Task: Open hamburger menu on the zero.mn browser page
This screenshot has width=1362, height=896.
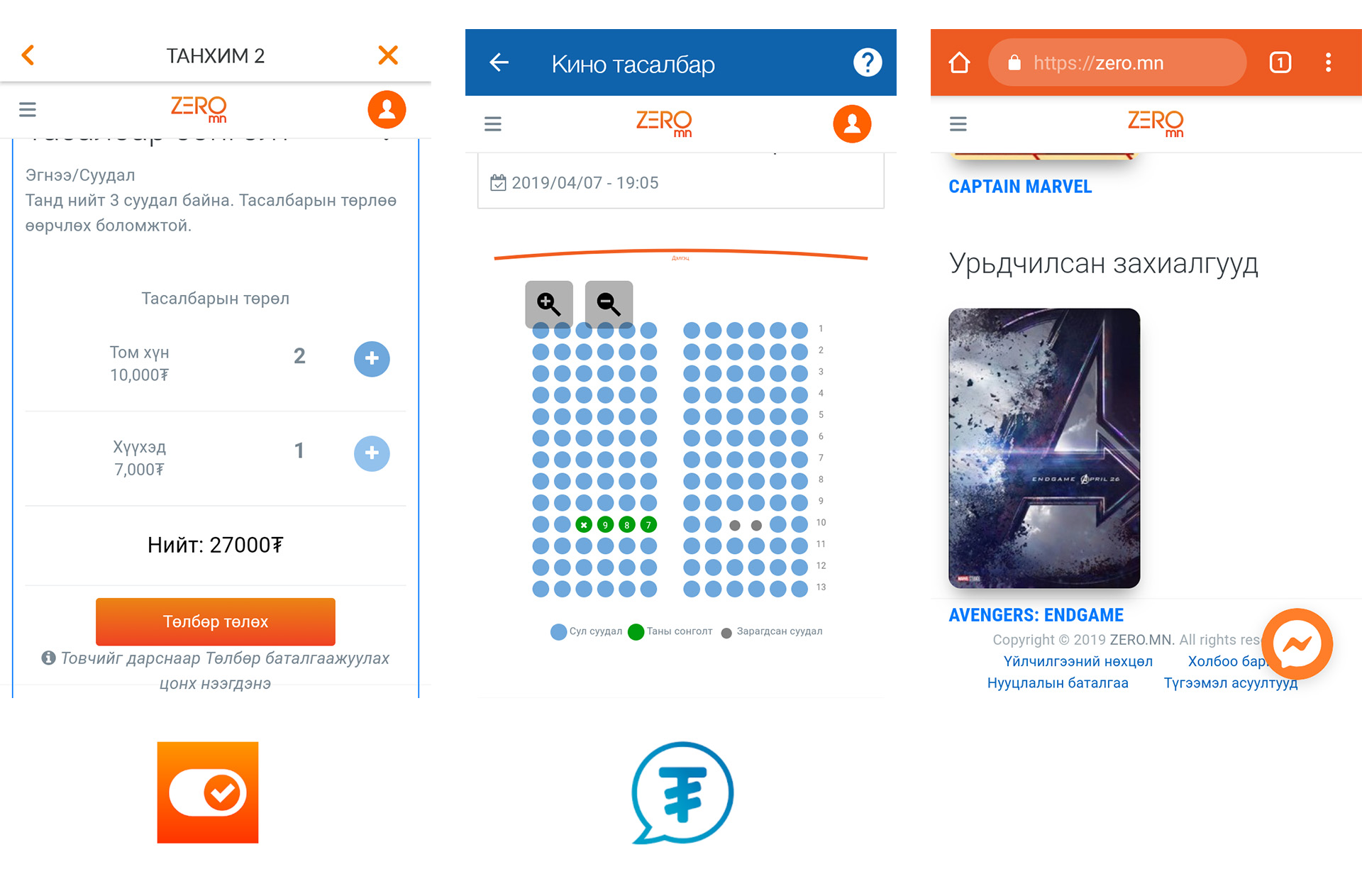Action: (x=958, y=124)
